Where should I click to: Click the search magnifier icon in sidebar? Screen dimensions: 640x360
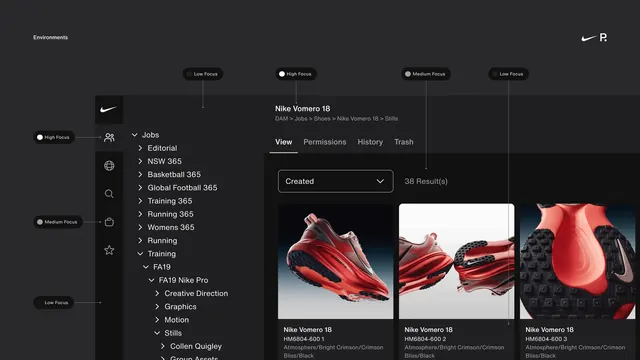109,193
